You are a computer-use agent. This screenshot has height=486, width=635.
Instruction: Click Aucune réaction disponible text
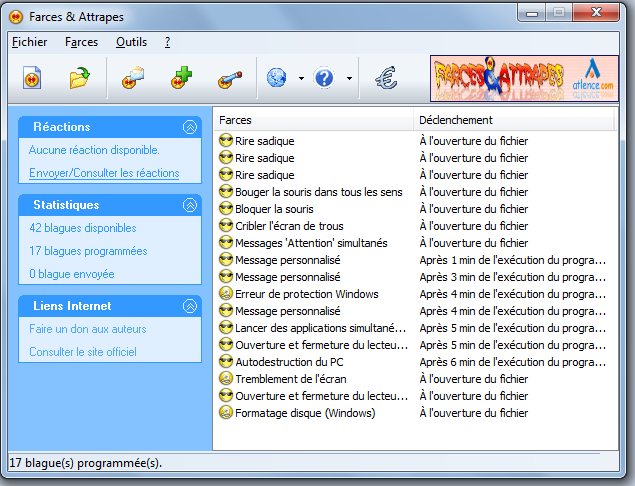[94, 150]
